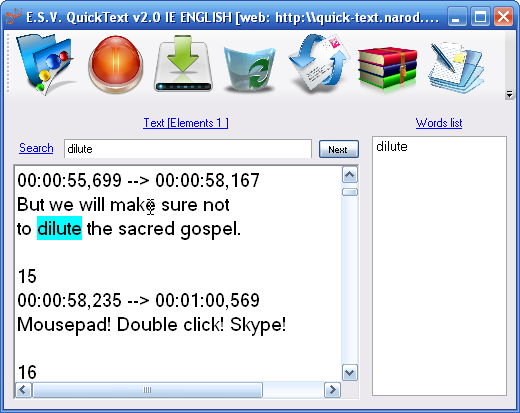Click the vertical scrollbar down arrow

point(350,372)
